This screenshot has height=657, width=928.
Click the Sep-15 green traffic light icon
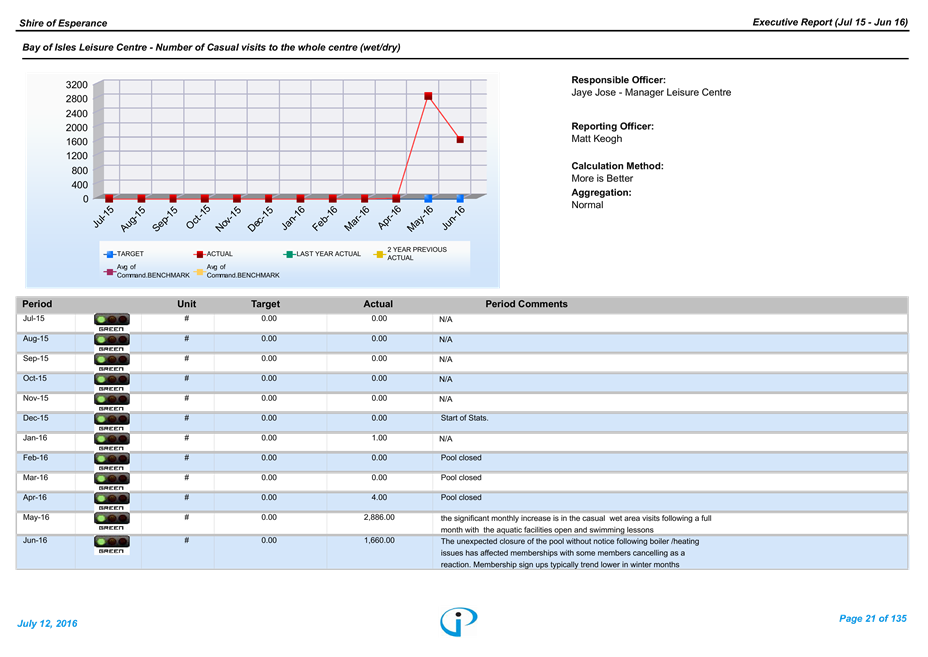coord(111,362)
